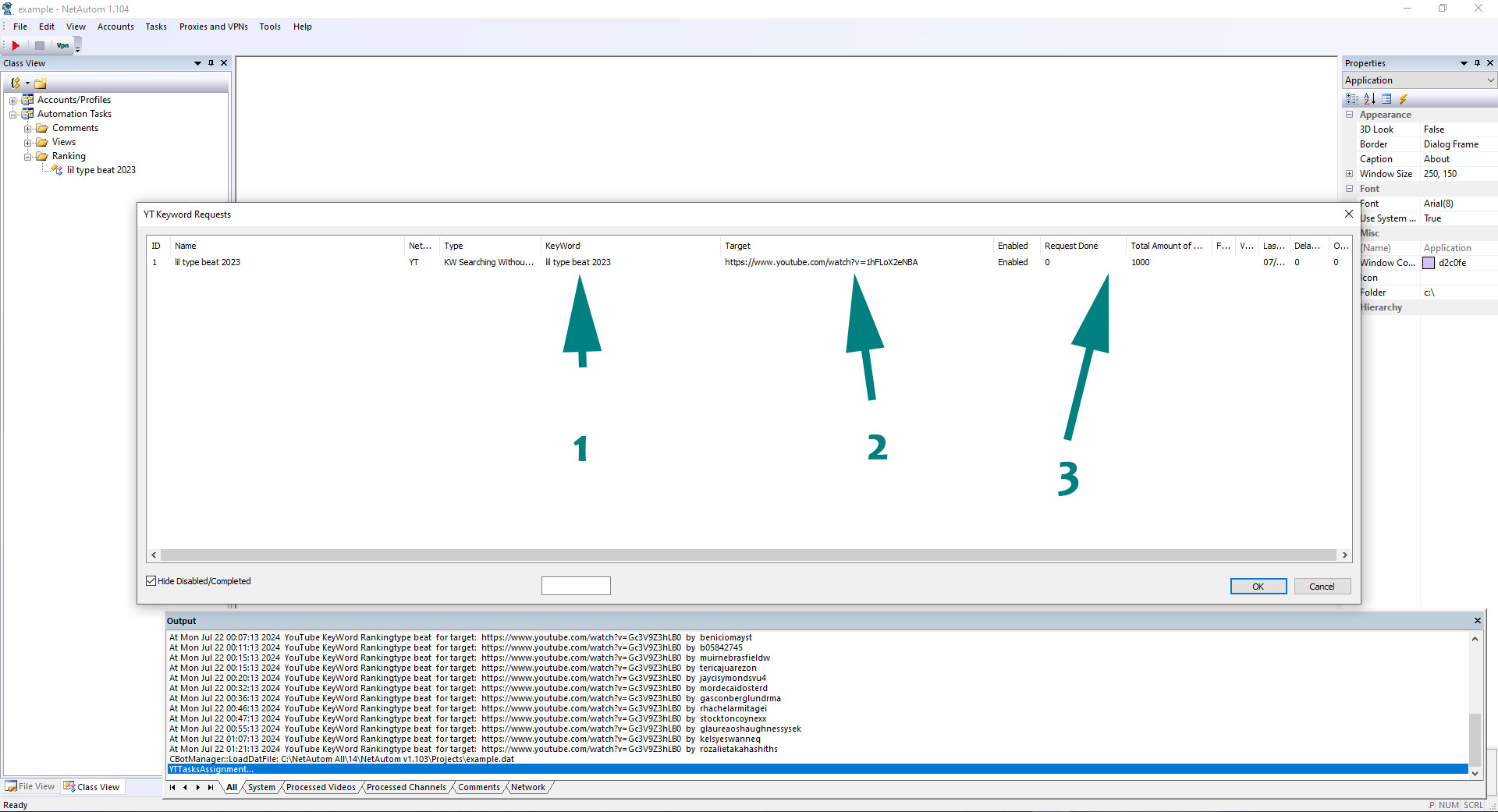Pin the Class View panel
This screenshot has width=1498, height=812.
pyautogui.click(x=211, y=63)
